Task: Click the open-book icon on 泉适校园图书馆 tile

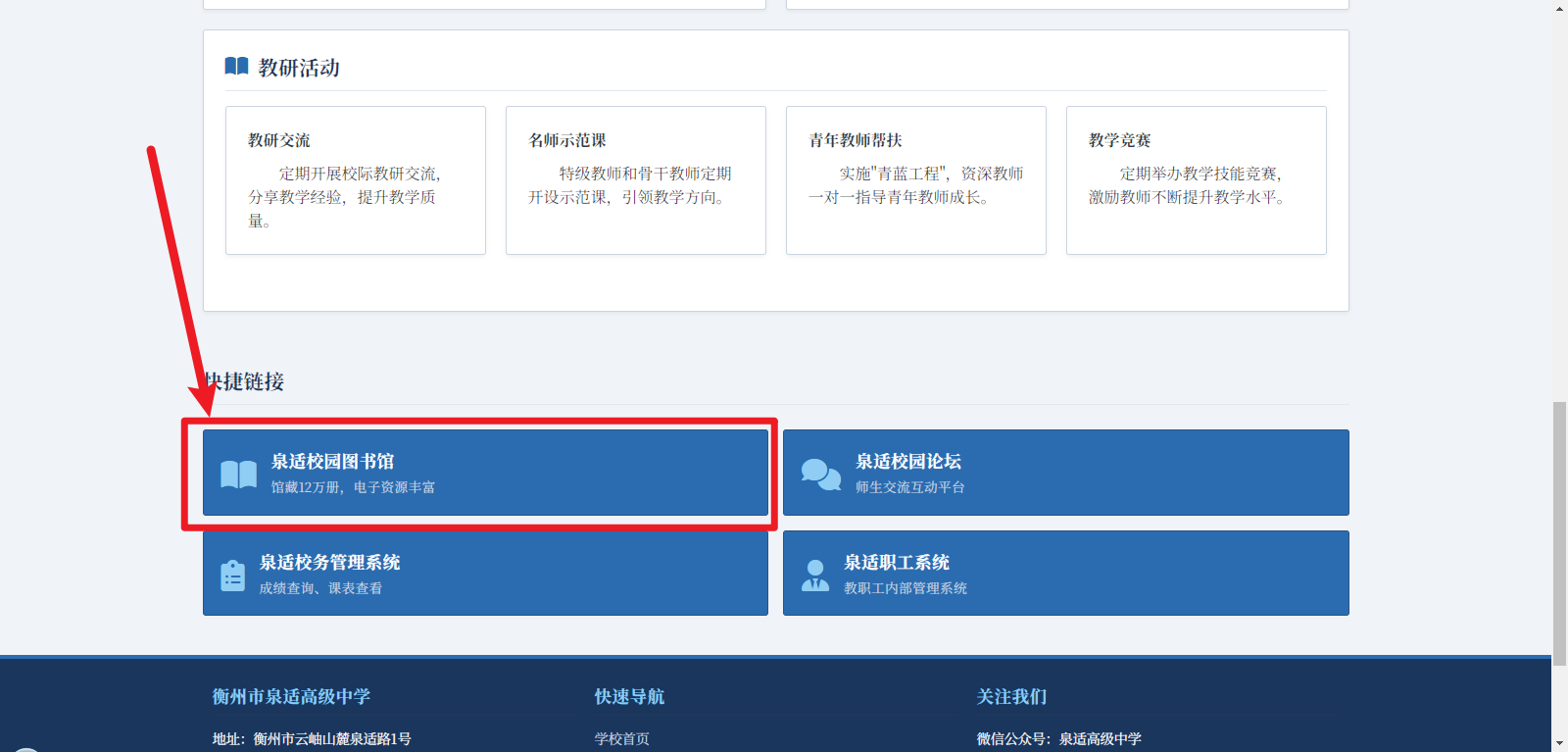Action: pos(238,475)
